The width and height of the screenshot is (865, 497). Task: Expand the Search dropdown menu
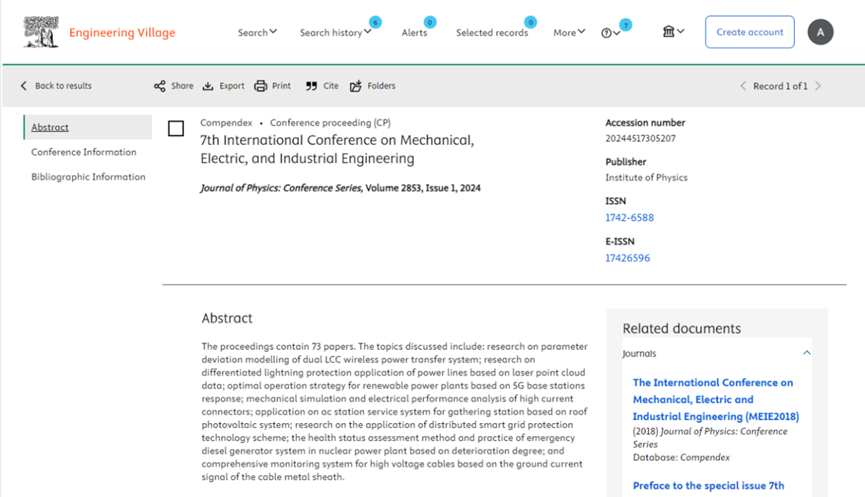click(257, 33)
